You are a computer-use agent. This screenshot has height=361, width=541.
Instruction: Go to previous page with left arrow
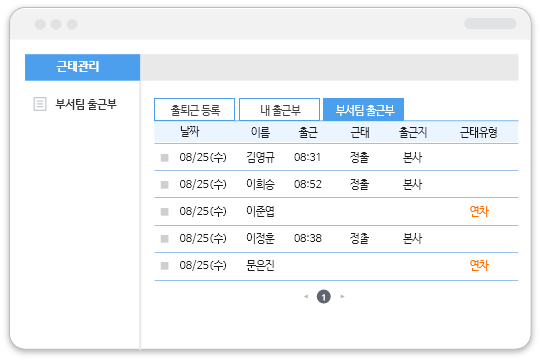pos(306,296)
